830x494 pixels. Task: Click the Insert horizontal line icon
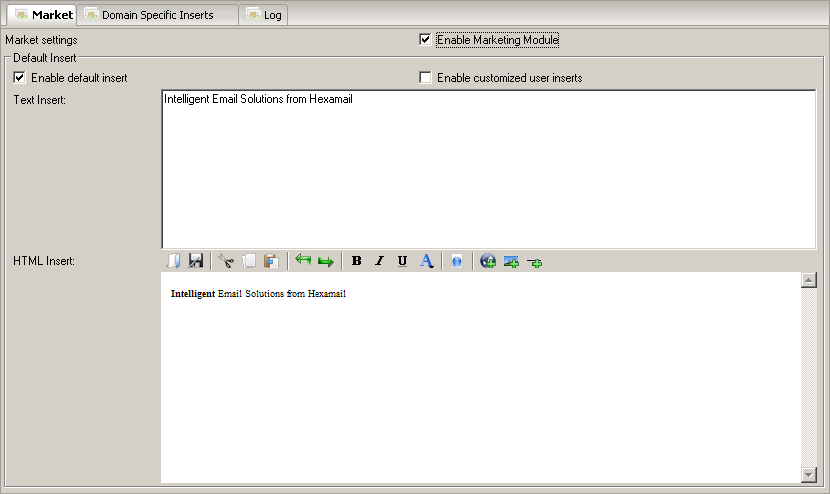pos(535,262)
